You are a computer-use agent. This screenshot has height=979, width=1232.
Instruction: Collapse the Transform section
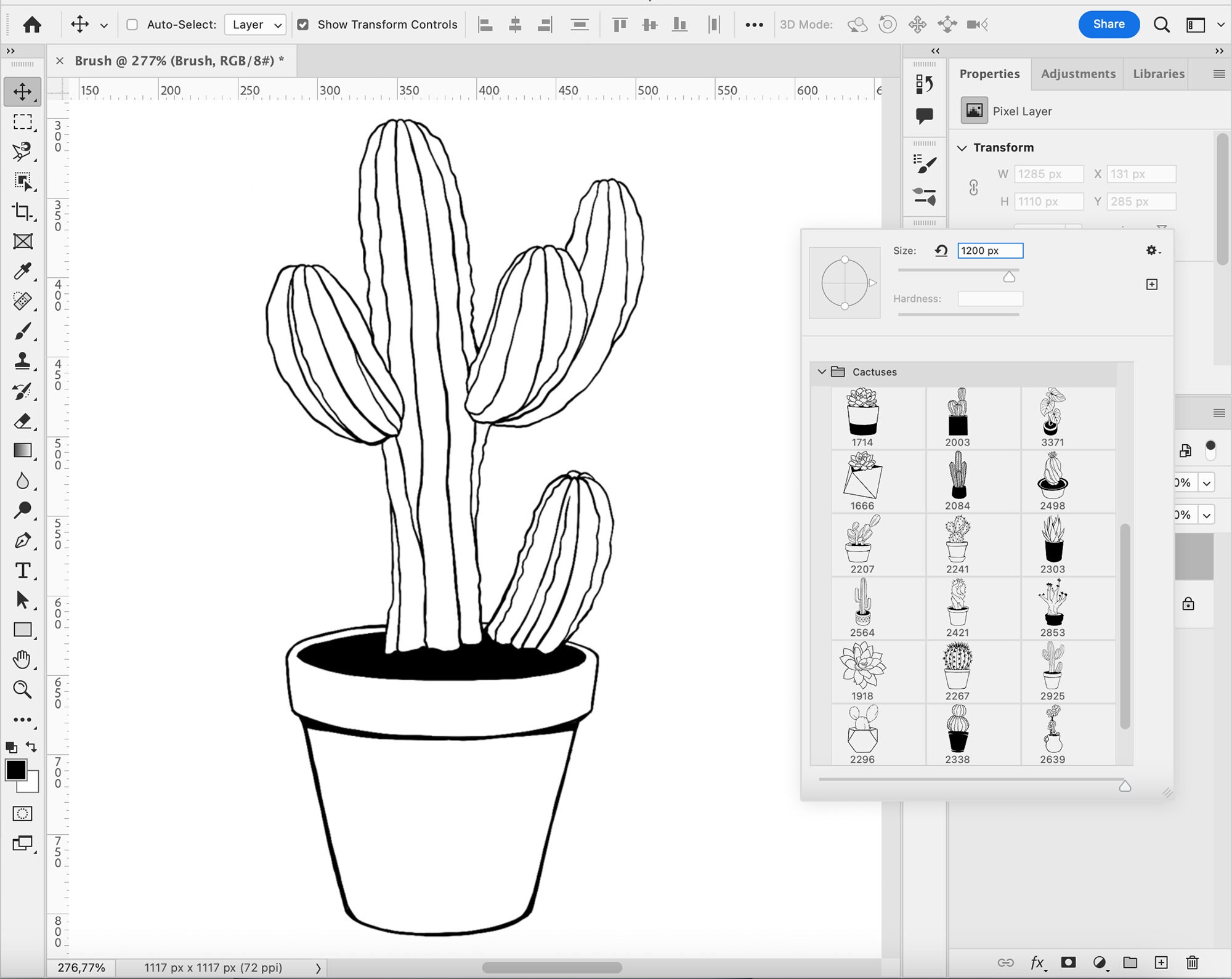pyautogui.click(x=963, y=147)
